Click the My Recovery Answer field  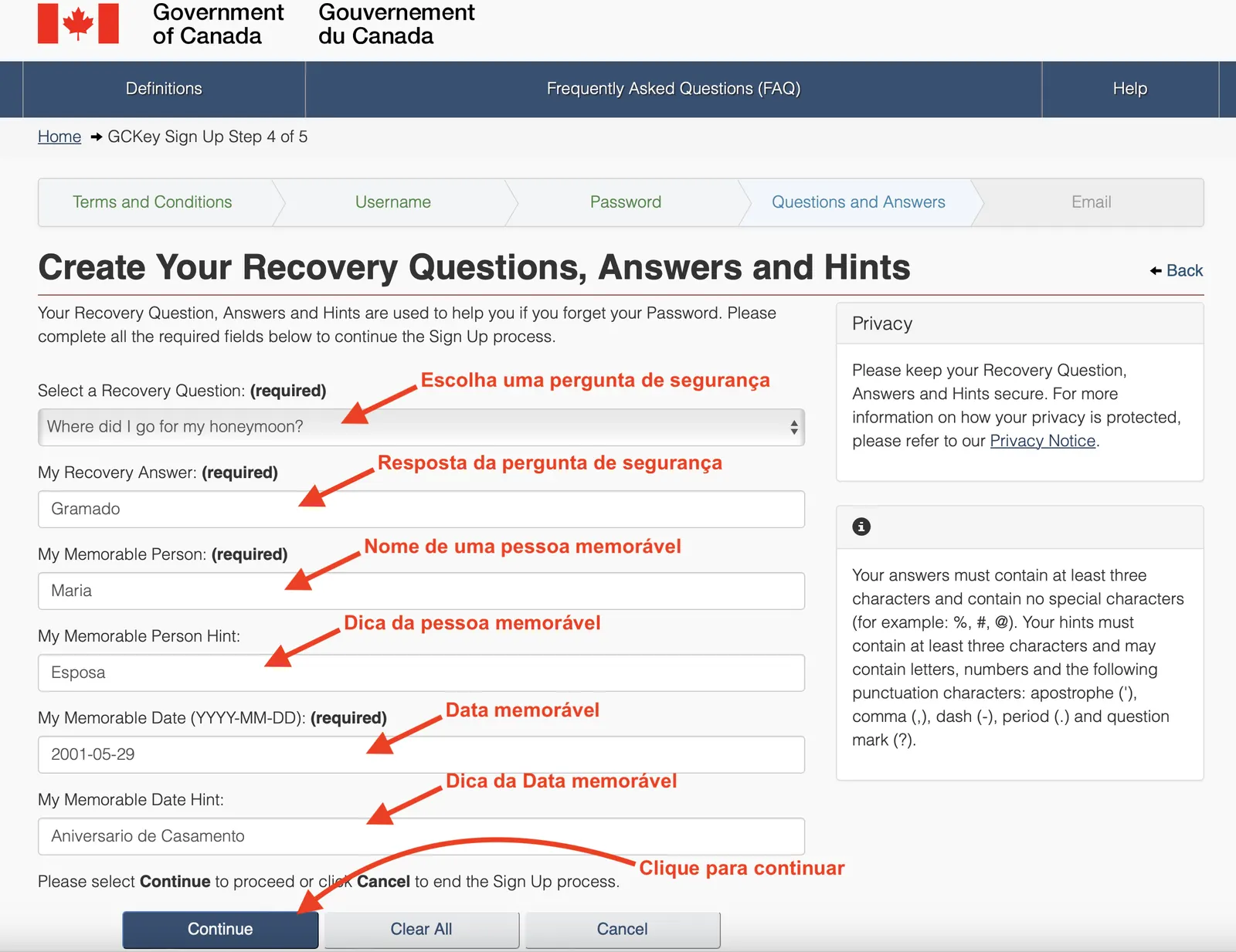421,509
